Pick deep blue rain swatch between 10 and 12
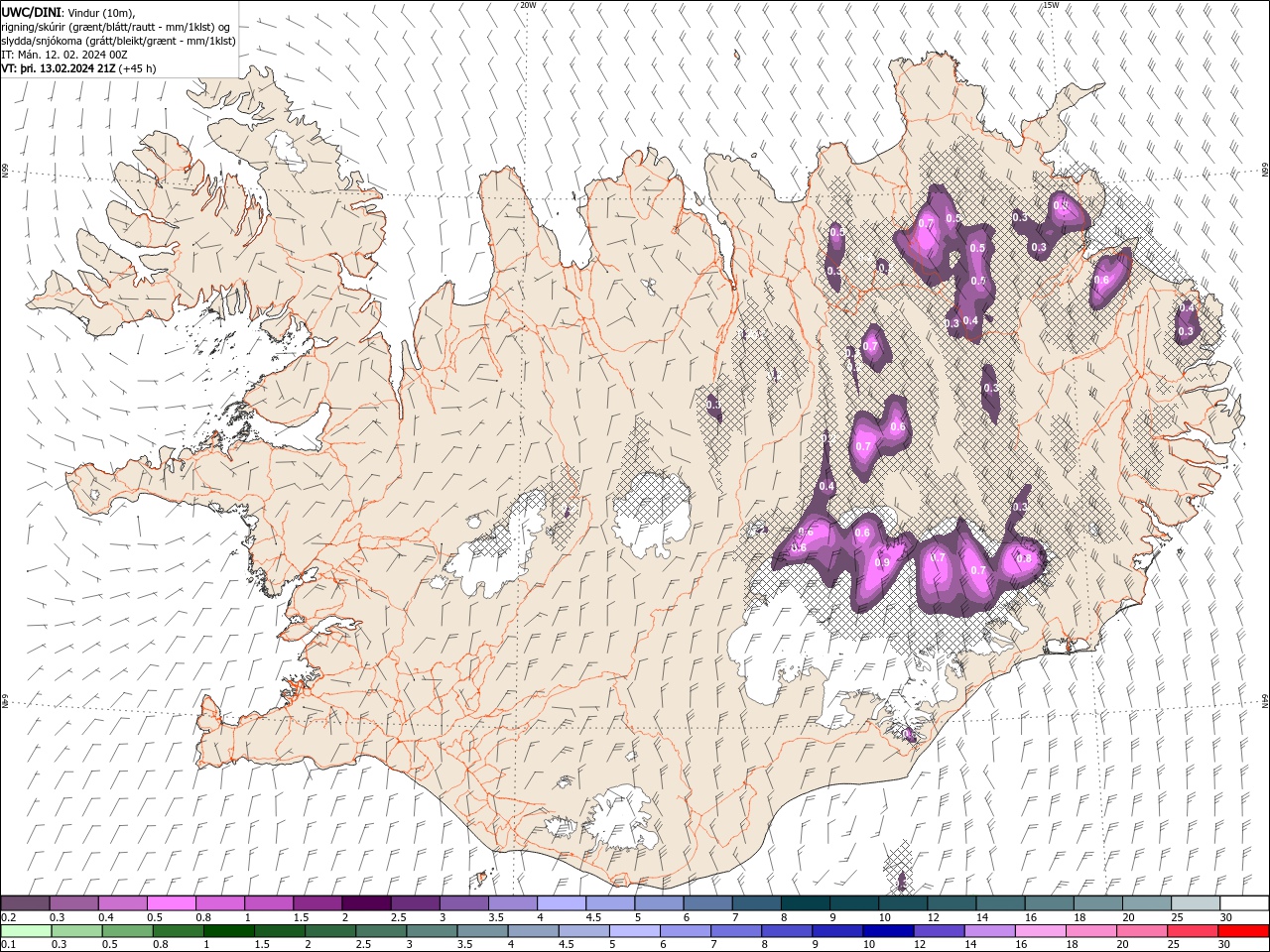1270x952 pixels. coord(887,931)
